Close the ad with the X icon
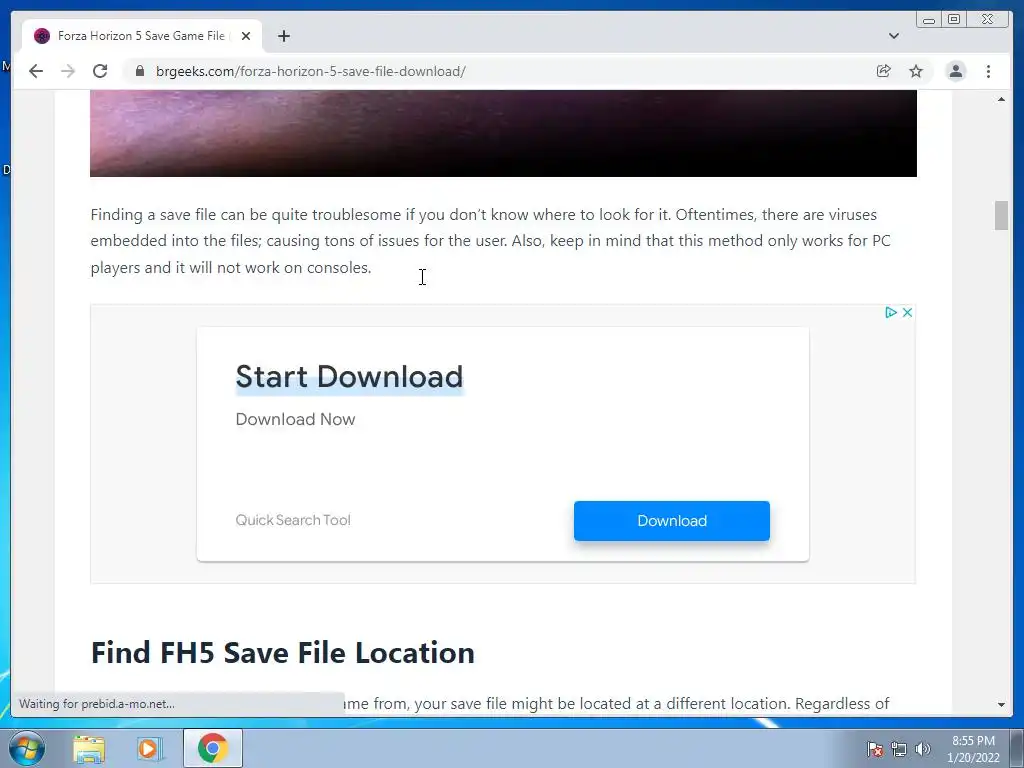The height and width of the screenshot is (768, 1024). pos(907,312)
